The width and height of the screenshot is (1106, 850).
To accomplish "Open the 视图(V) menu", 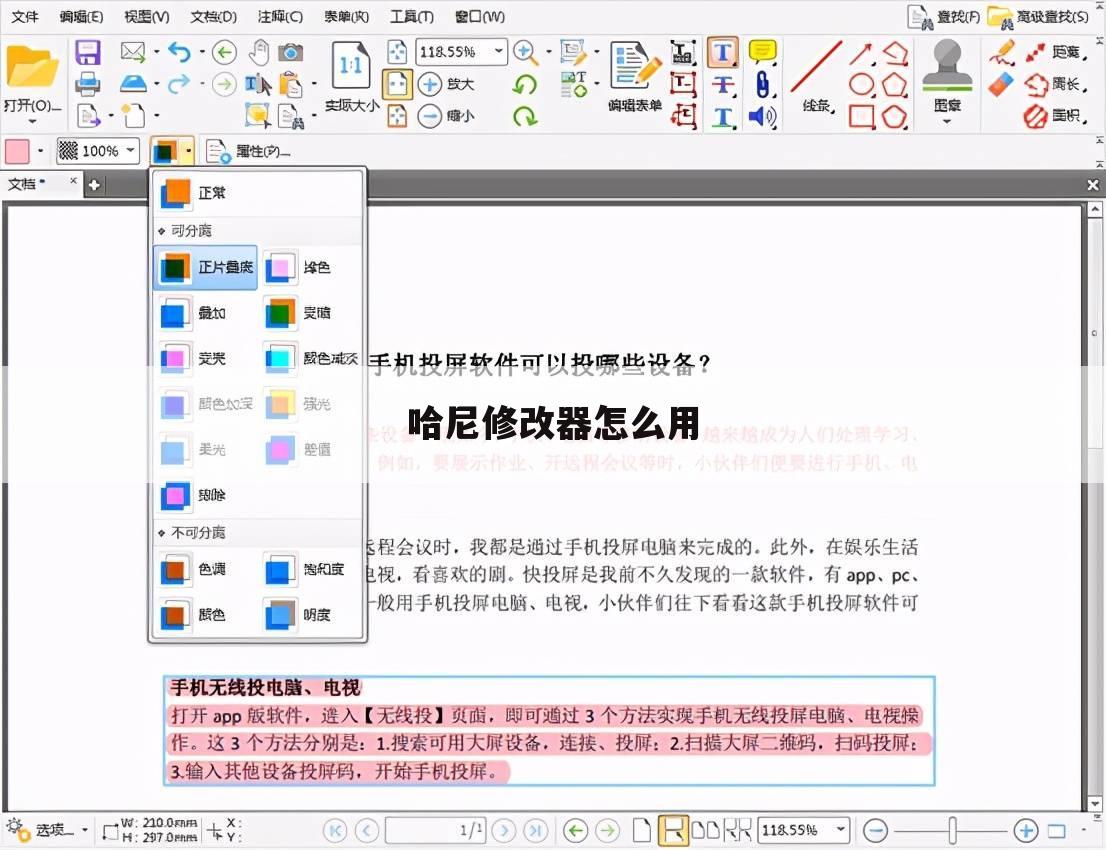I will click(147, 16).
